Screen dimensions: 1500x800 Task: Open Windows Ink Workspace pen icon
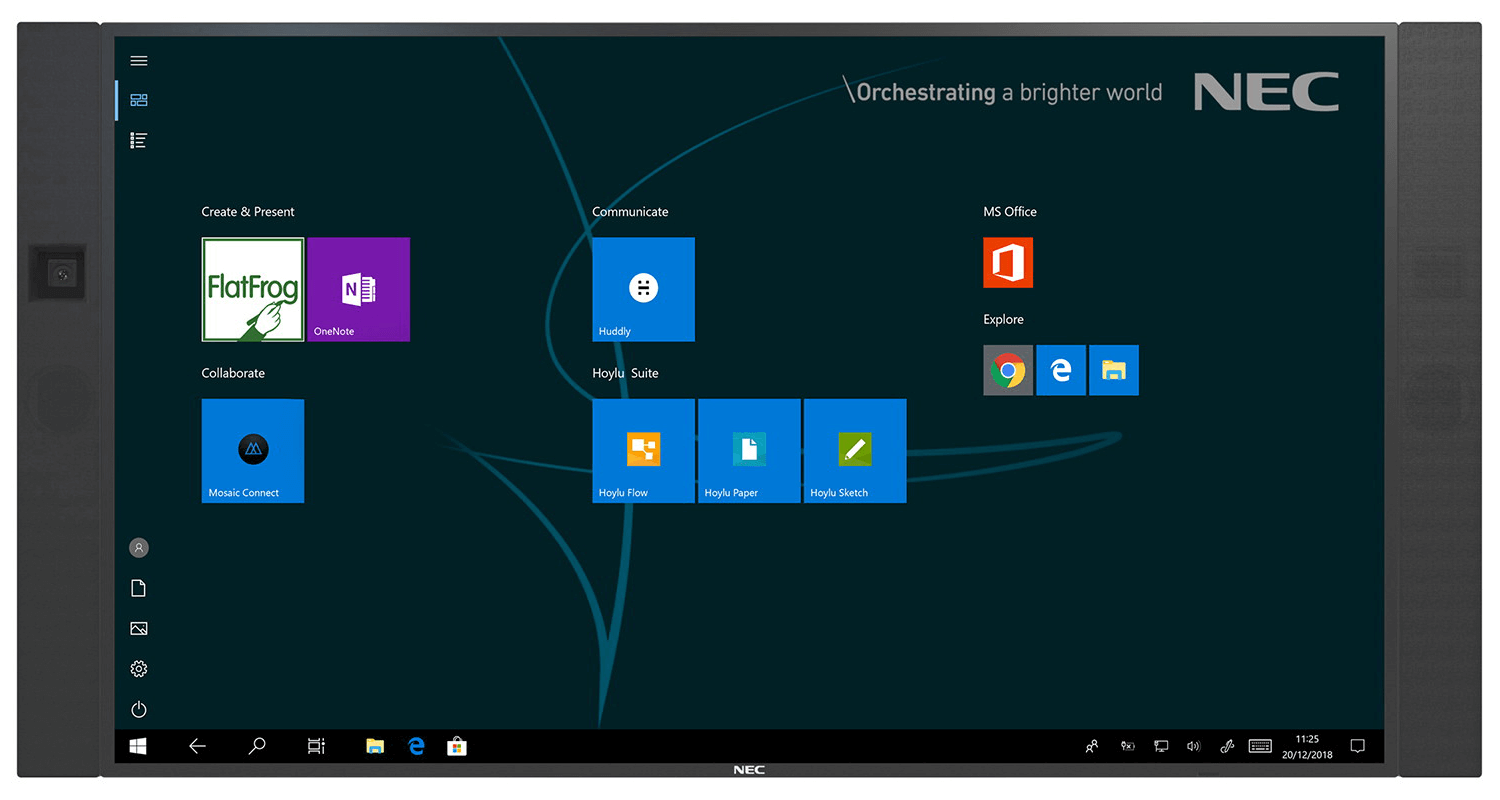(x=1227, y=746)
